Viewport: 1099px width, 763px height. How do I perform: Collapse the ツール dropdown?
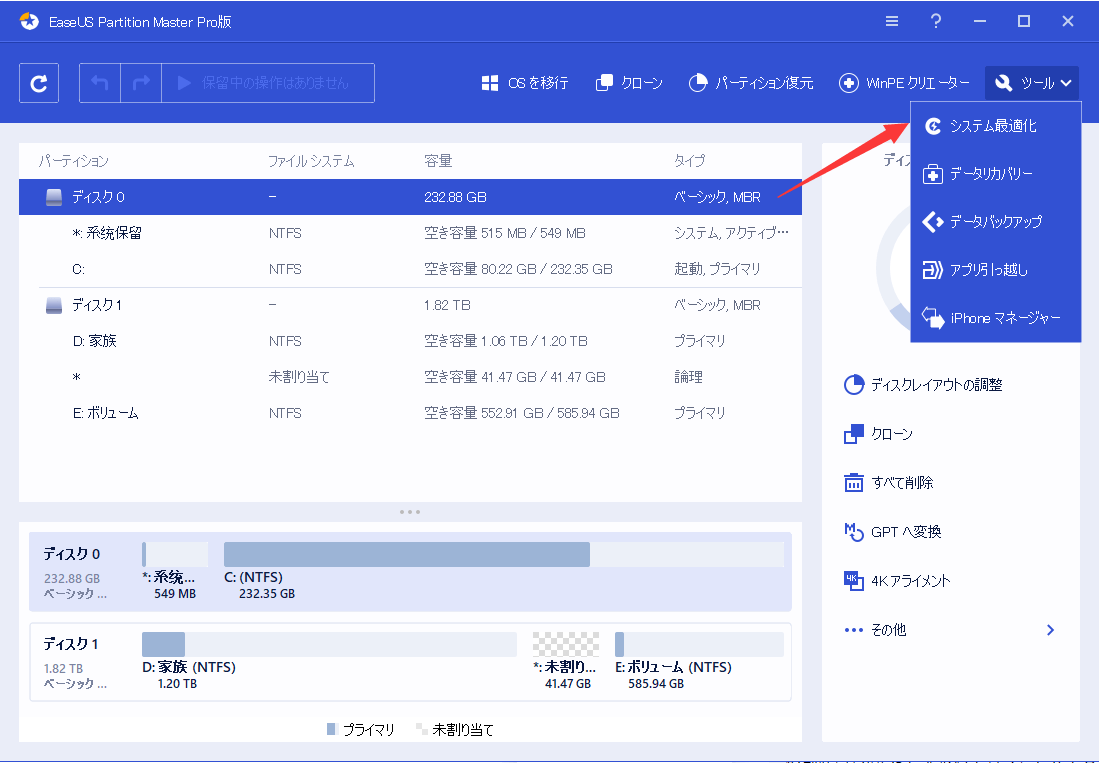point(1031,83)
